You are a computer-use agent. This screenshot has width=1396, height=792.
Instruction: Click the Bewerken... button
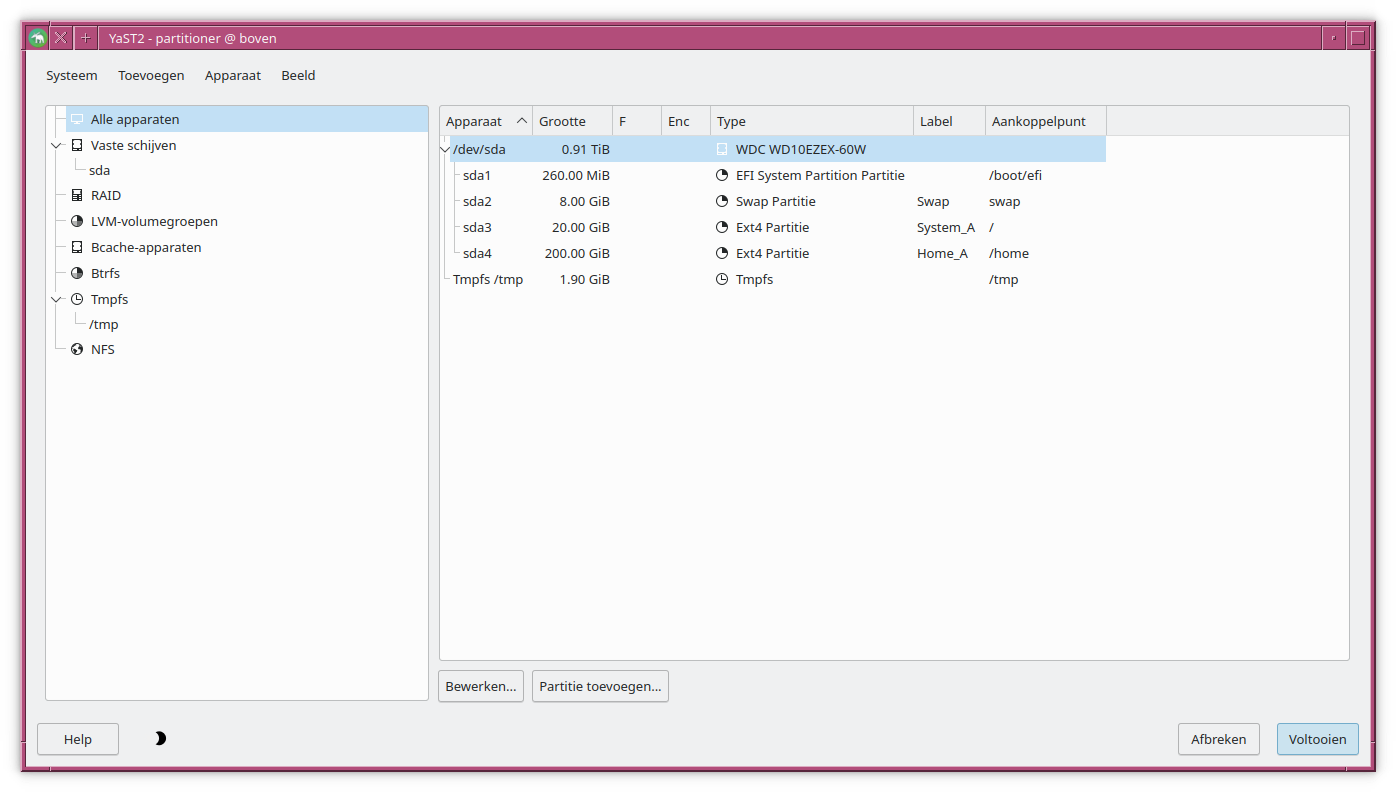pos(481,687)
